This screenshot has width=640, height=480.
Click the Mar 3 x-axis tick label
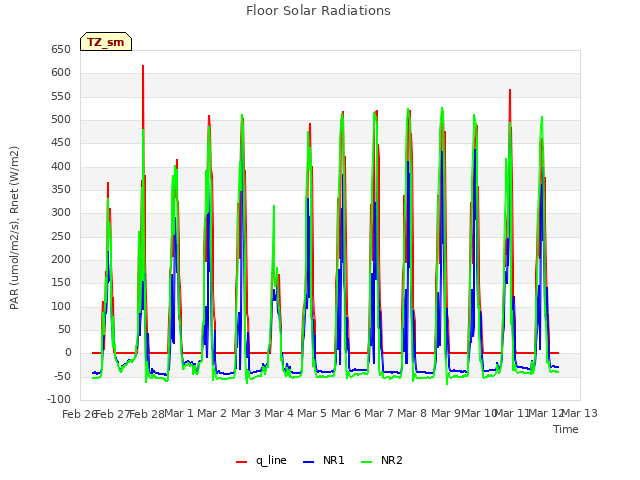point(246,413)
